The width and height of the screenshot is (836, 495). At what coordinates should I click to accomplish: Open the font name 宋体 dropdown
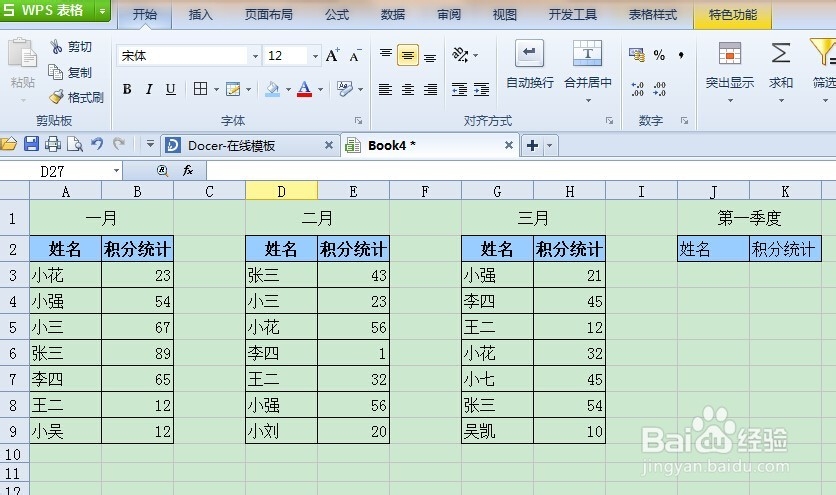(x=255, y=56)
